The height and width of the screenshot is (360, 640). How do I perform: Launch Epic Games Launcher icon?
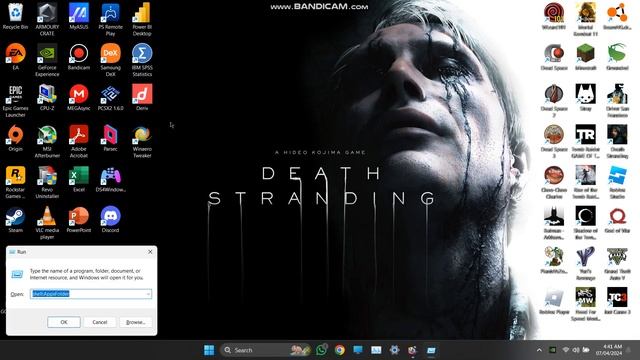tap(15, 101)
